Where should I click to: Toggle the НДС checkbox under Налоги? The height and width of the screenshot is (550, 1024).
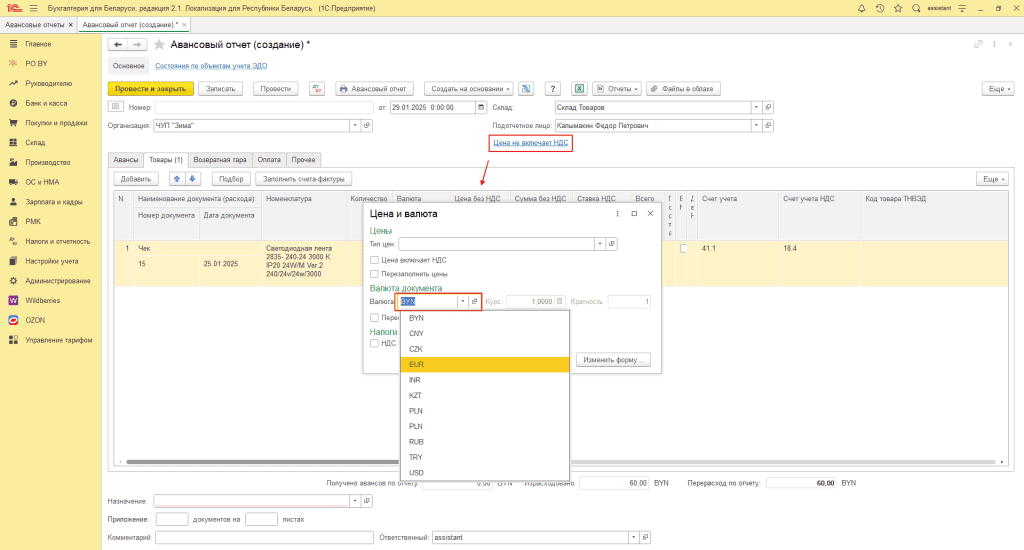[x=374, y=343]
